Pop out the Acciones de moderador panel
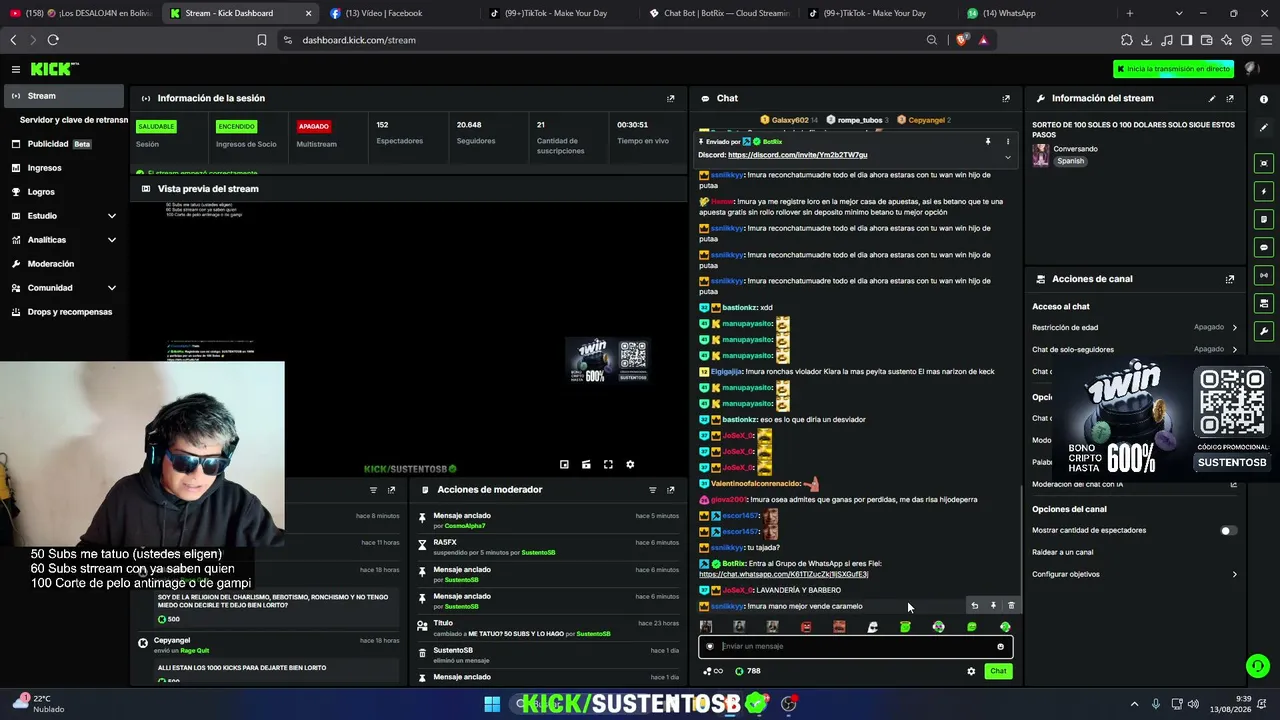Image resolution: width=1280 pixels, height=720 pixels. [670, 490]
